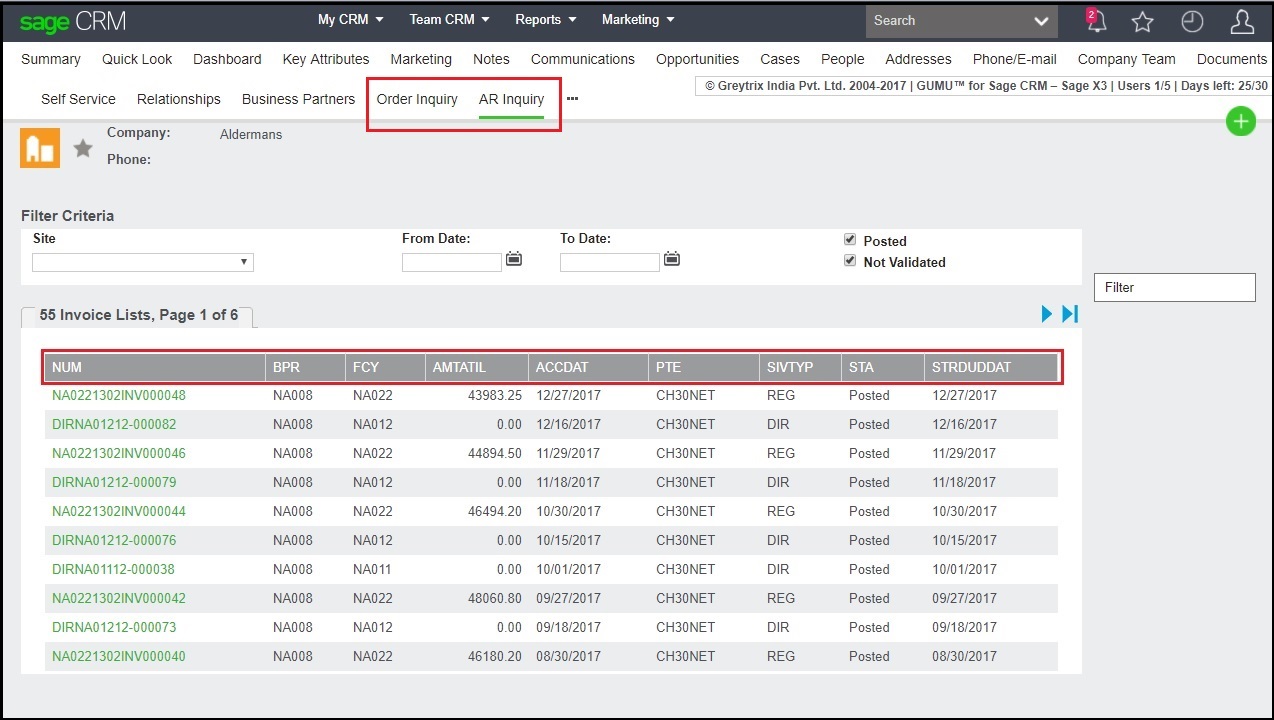Open the Self Service tab

point(78,99)
